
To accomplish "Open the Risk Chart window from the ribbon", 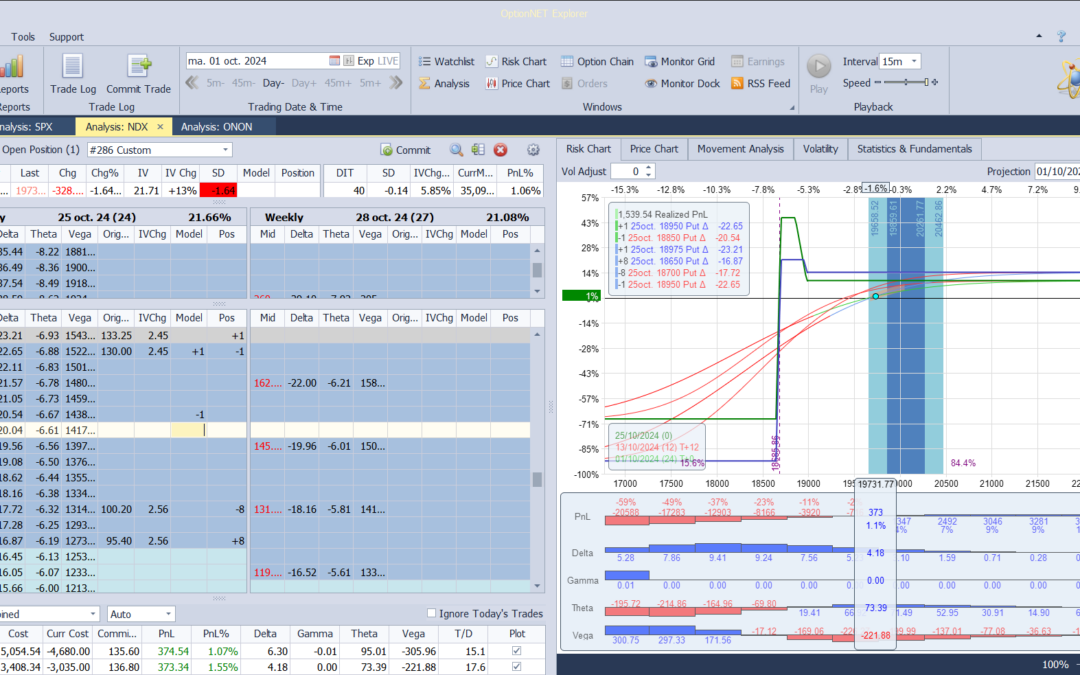I will [516, 61].
